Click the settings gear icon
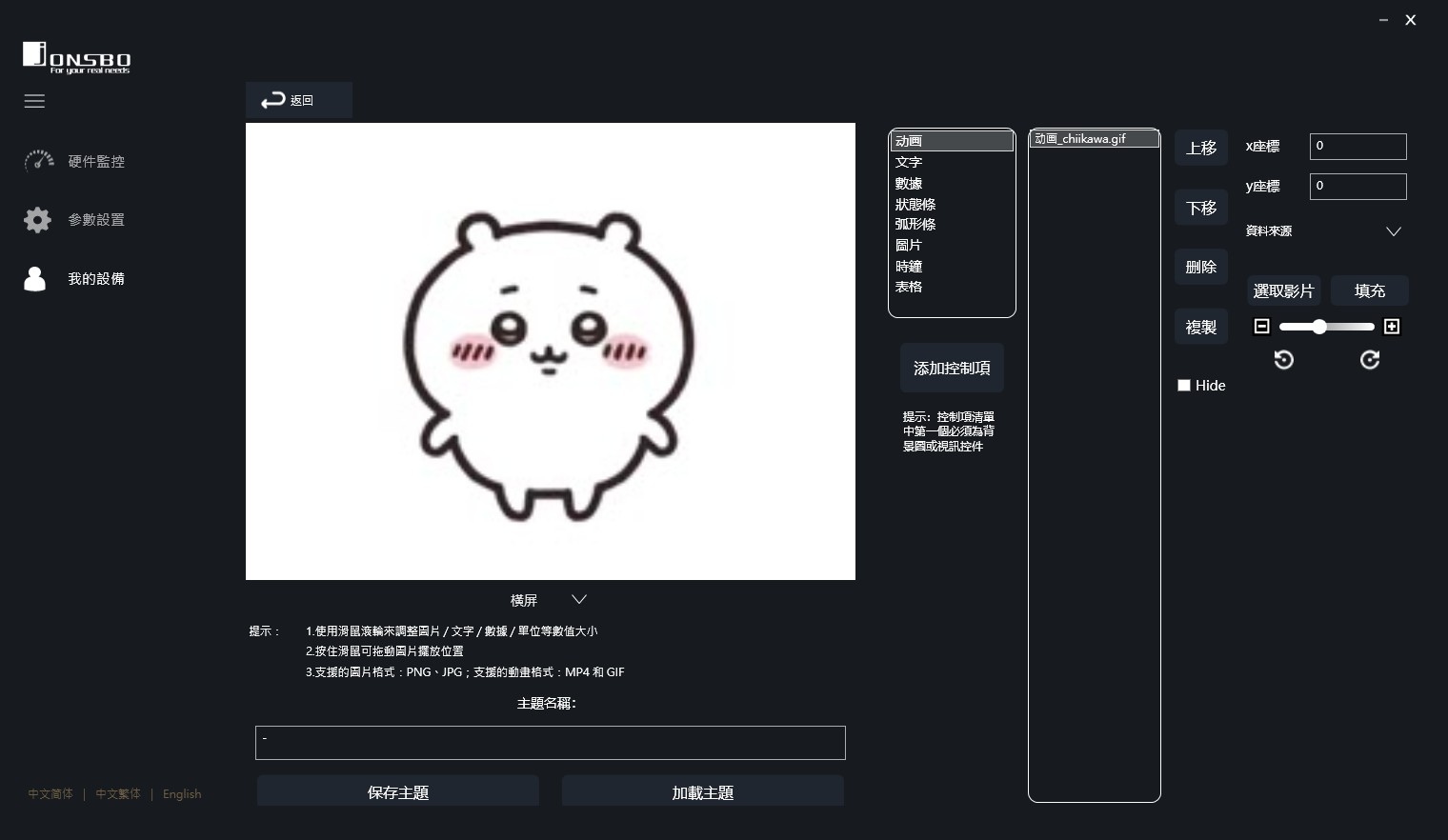Screen dimensions: 1448x840 pos(37,220)
